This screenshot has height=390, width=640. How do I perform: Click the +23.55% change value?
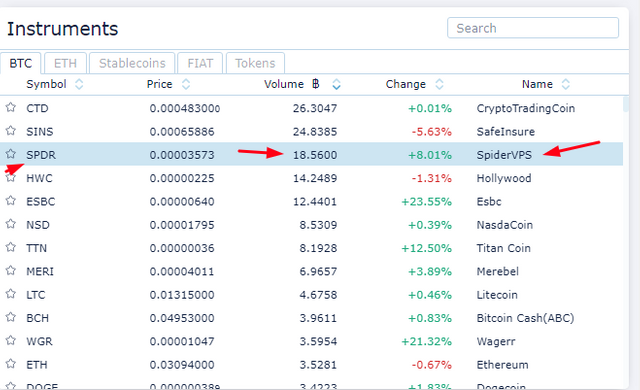(x=427, y=202)
